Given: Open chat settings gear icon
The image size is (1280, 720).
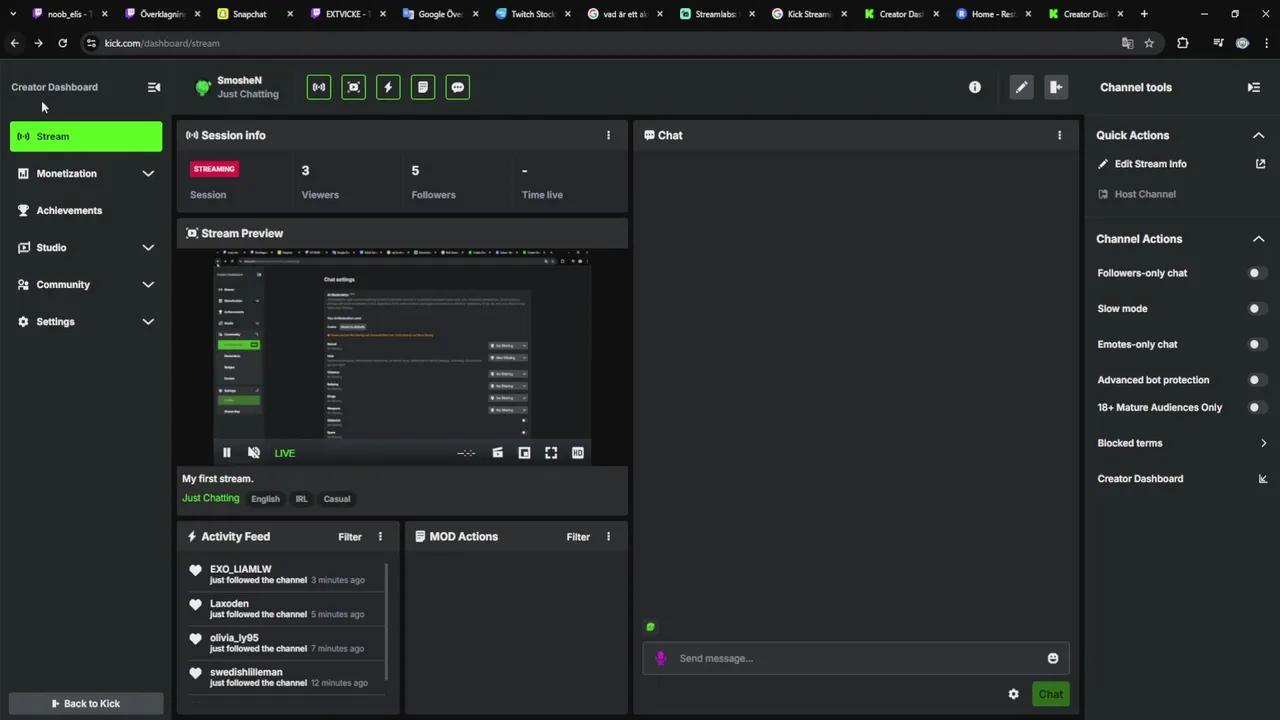Looking at the screenshot, I should (x=1013, y=694).
